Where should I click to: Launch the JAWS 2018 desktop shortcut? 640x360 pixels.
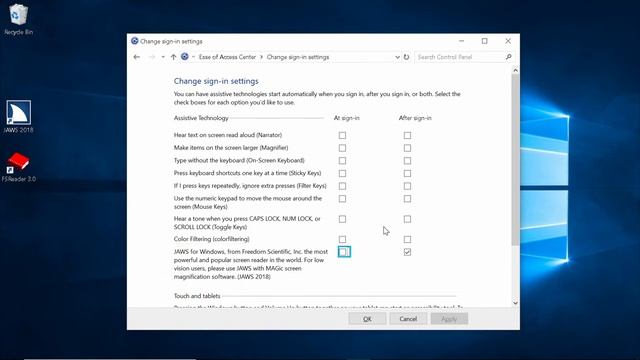click(18, 117)
